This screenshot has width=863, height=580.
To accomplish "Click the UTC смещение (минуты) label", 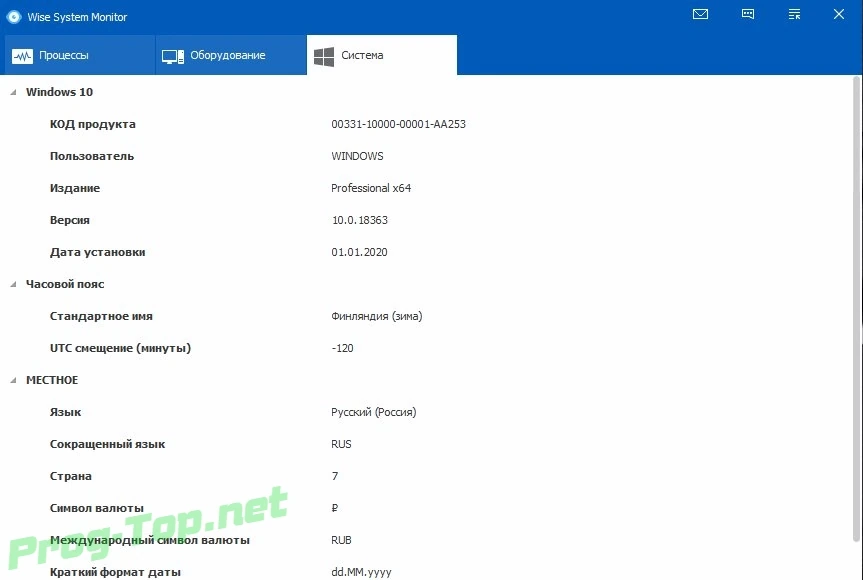I will tap(121, 348).
